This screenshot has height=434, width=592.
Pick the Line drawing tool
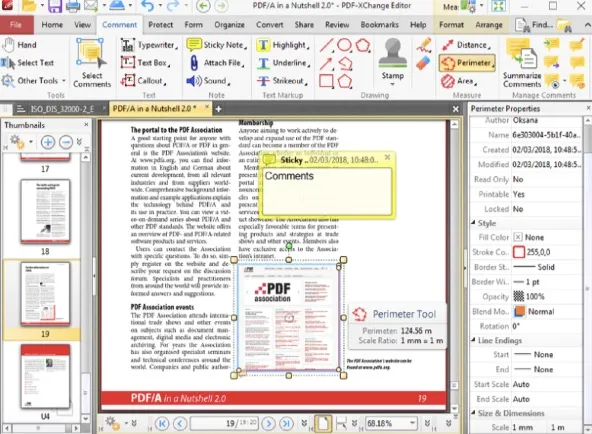[x=327, y=45]
